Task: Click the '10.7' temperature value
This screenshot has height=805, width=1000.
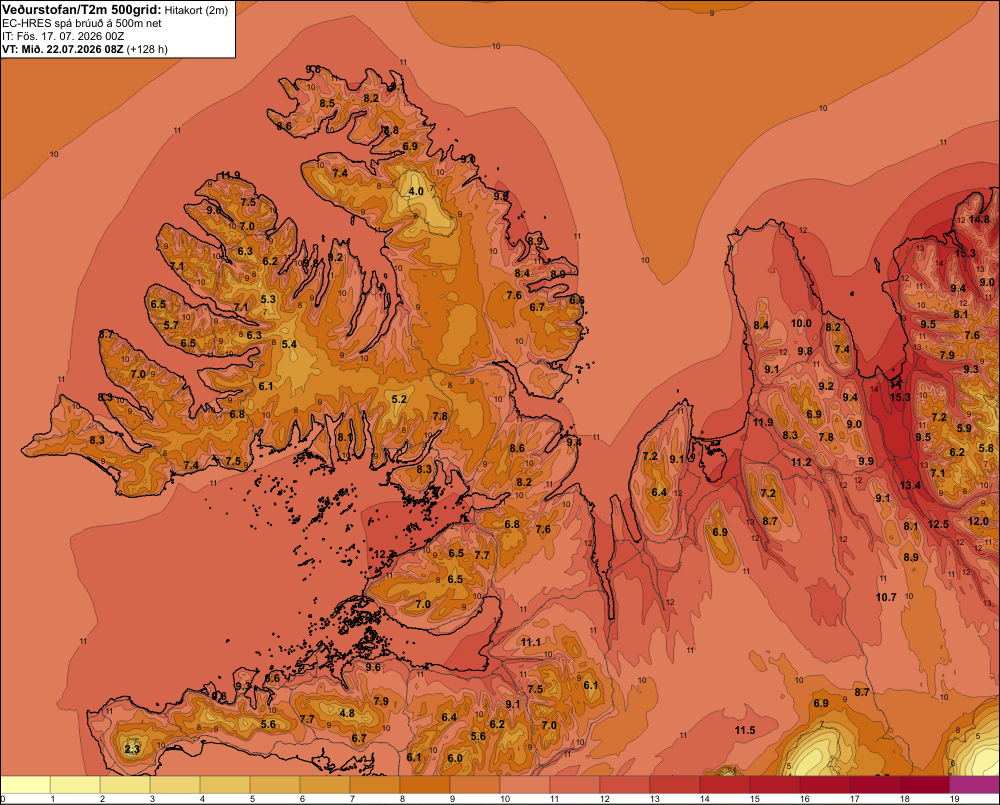Action: [x=886, y=598]
